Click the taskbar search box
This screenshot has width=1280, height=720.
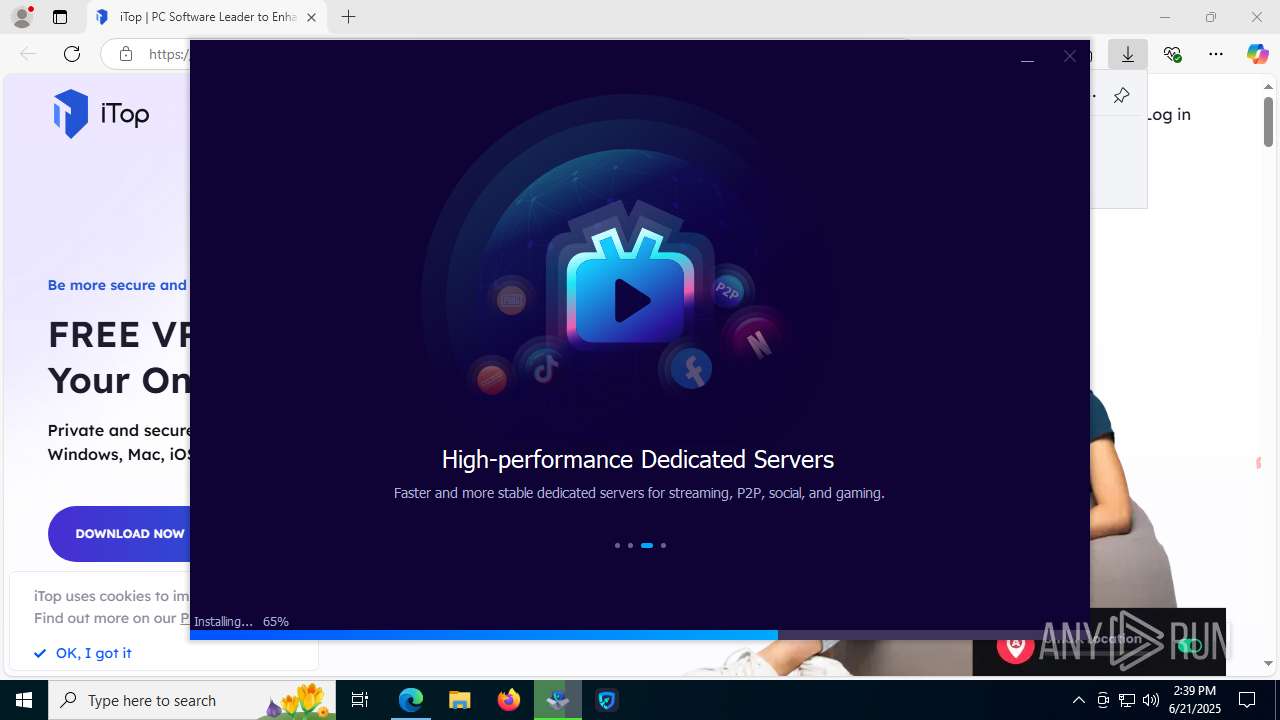[x=192, y=700]
